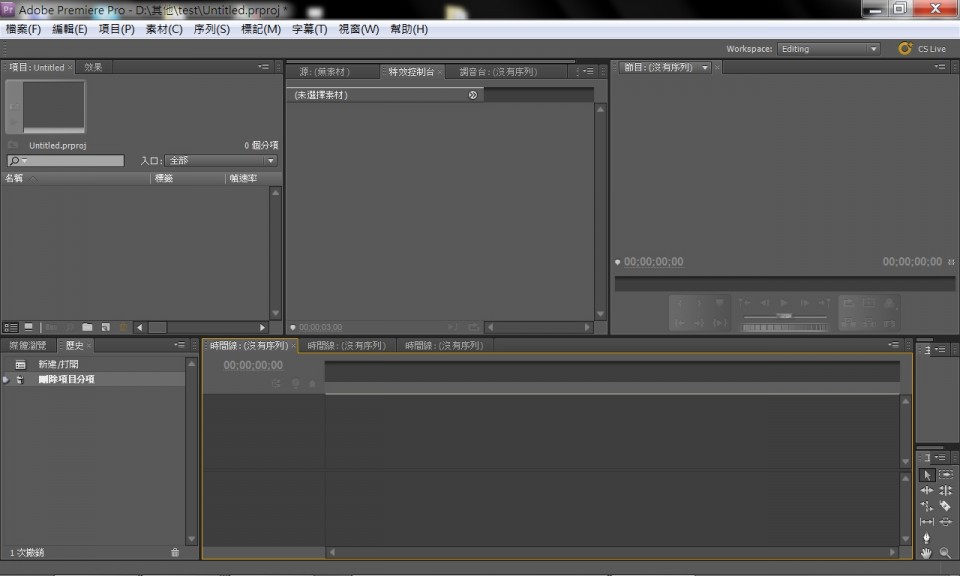The image size is (960, 576).
Task: Switch the Project panel to icon view
Action: coord(28,327)
